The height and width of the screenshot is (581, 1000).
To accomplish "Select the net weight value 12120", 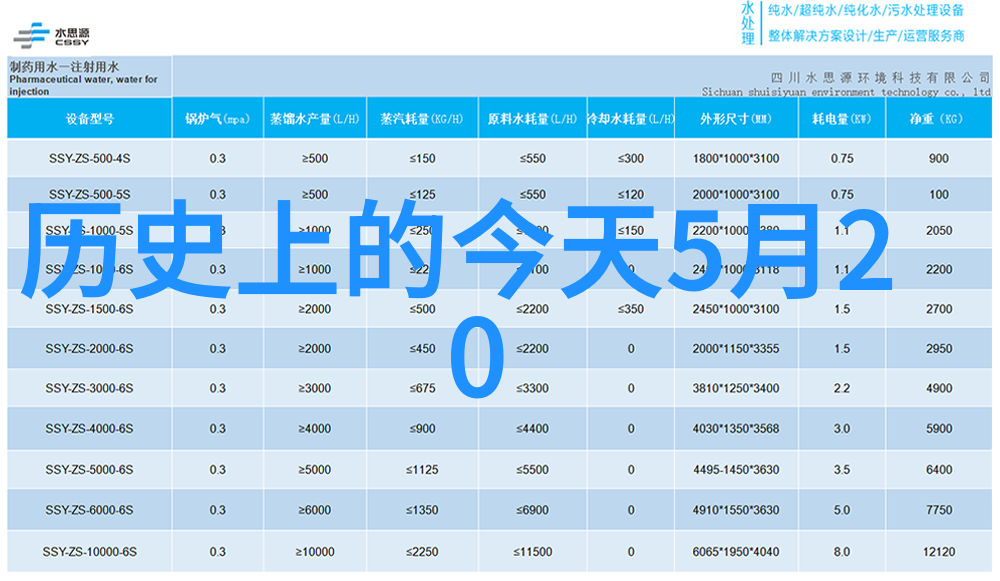I will 938,551.
